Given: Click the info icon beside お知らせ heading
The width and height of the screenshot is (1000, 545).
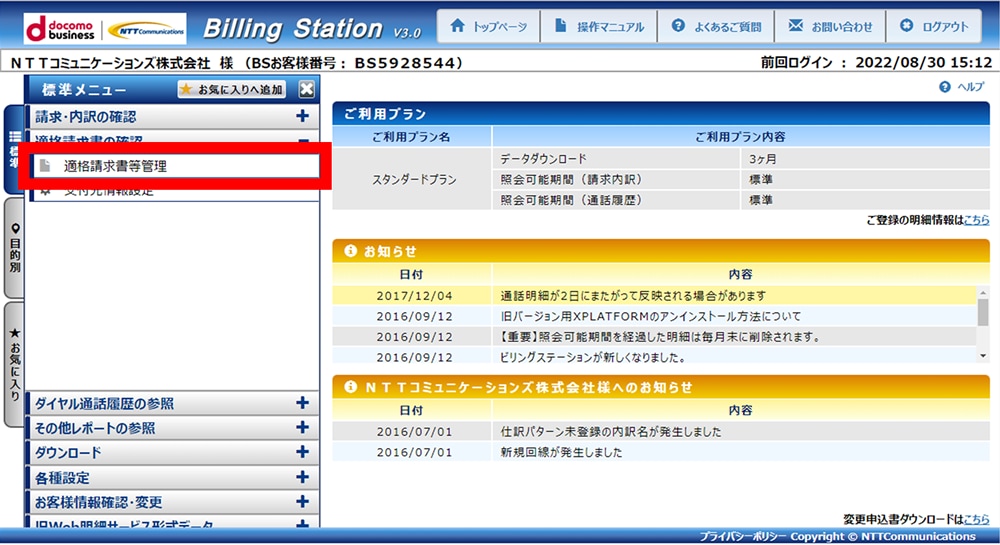Looking at the screenshot, I should pos(350,251).
